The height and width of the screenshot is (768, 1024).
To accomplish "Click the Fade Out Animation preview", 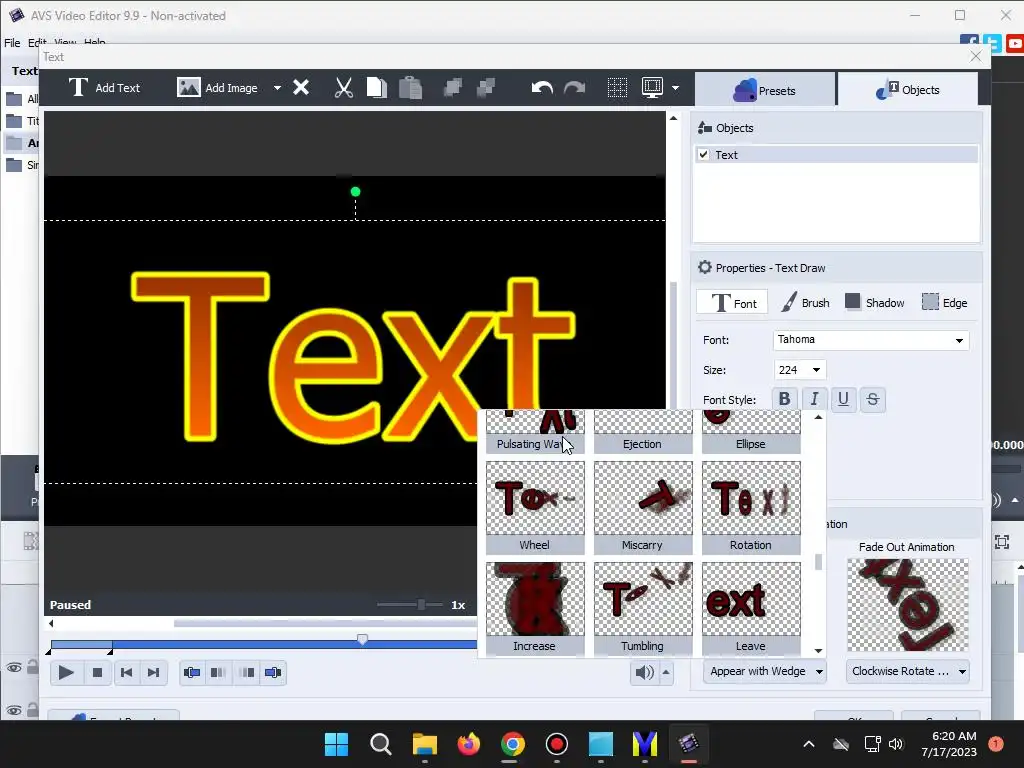I will 908,605.
